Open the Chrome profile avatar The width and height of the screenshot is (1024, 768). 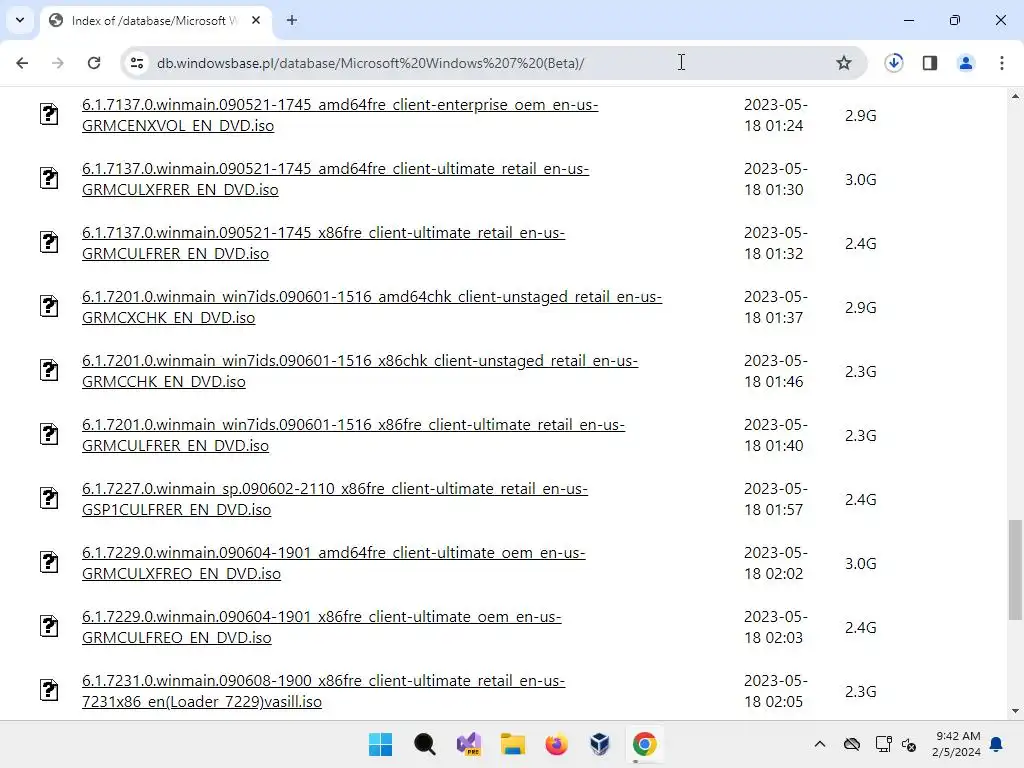coord(966,63)
